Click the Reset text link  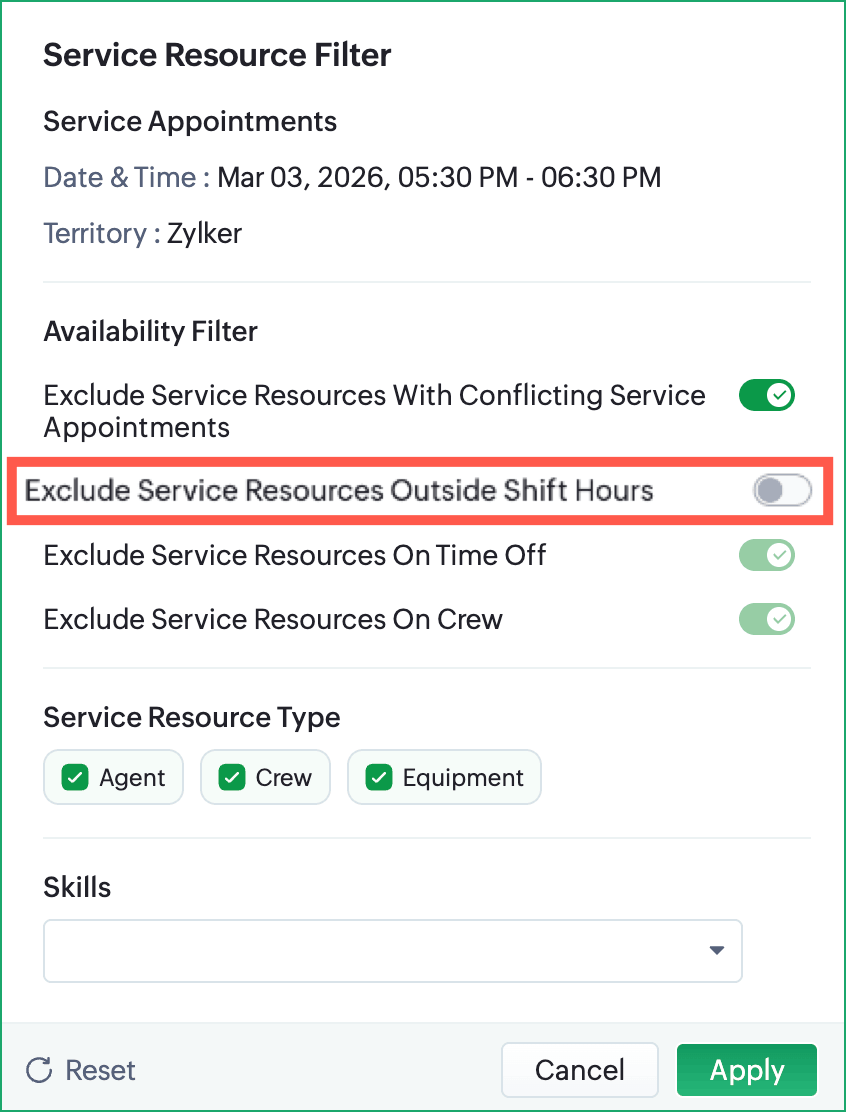(x=100, y=1070)
